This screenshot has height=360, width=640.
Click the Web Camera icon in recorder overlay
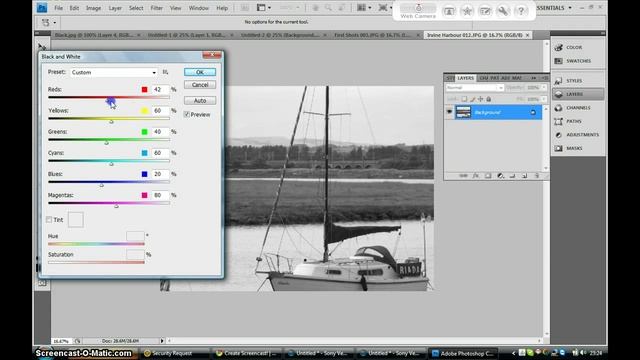[418, 8]
